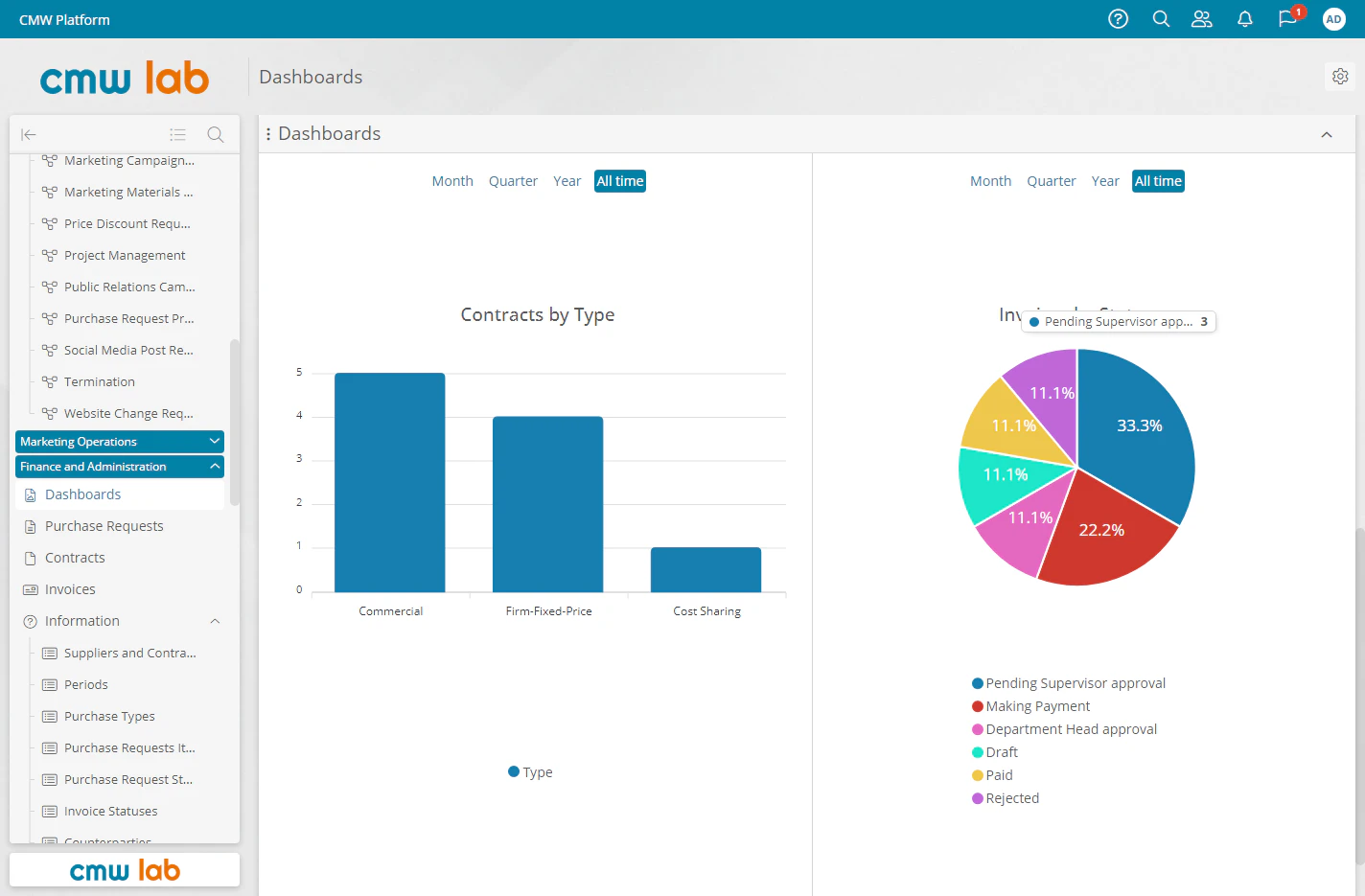The width and height of the screenshot is (1365, 896).
Task: Click the sidebar search magnifier icon
Action: point(215,134)
